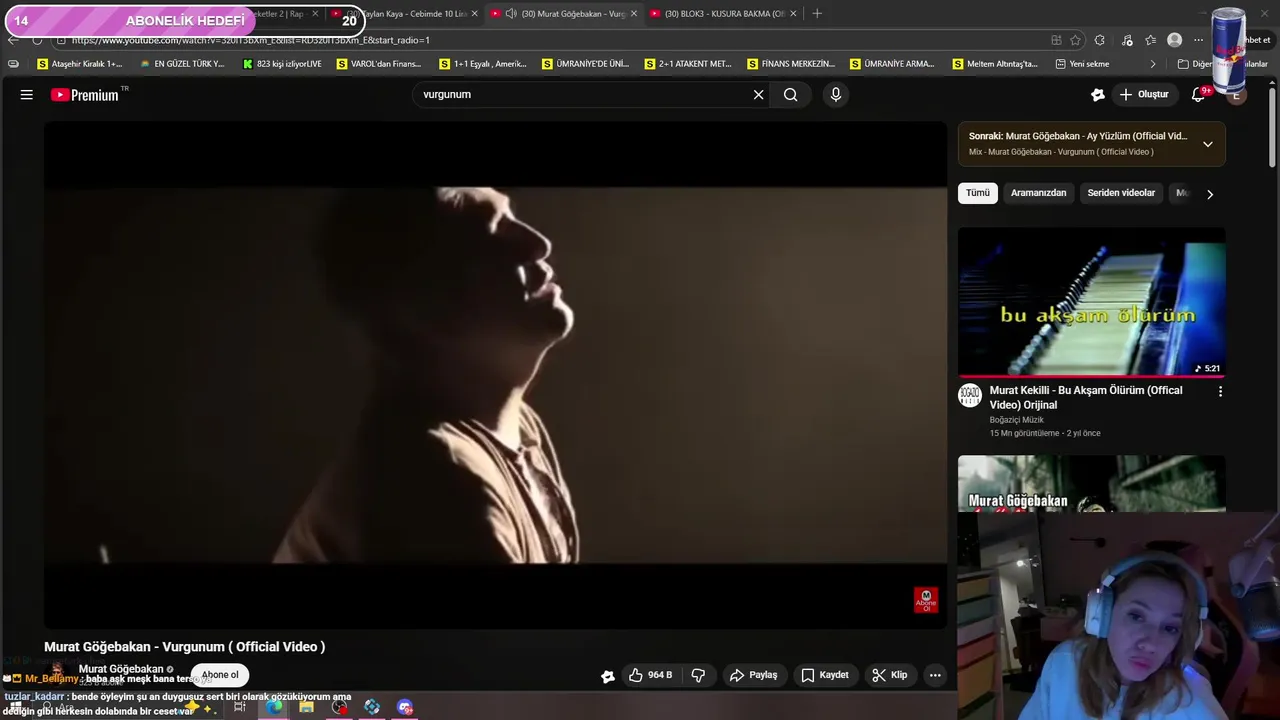The height and width of the screenshot is (720, 1280).
Task: Start voice search with microphone
Action: coord(836,95)
